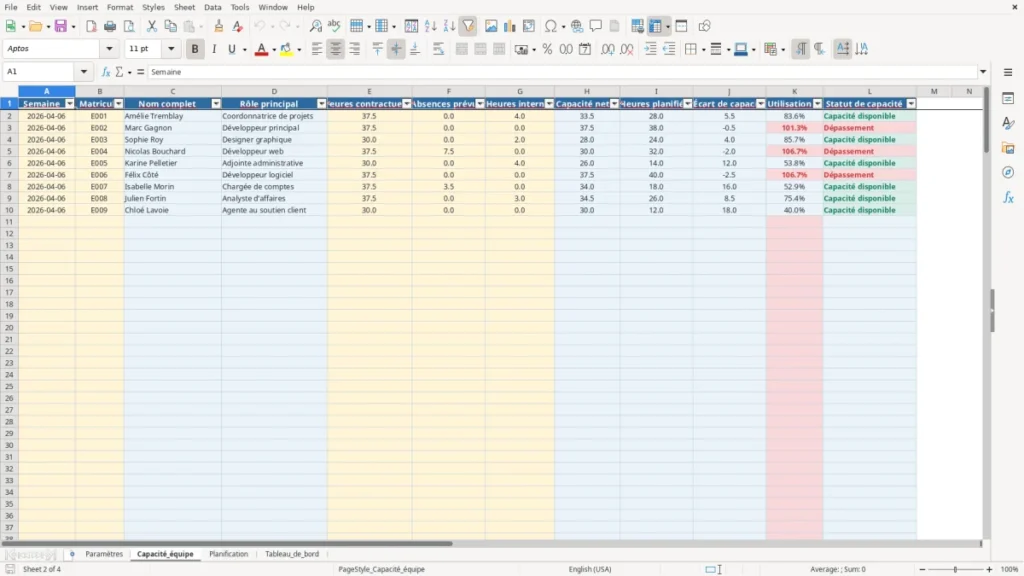This screenshot has width=1024, height=576.
Task: Click English (USA) language status
Action: [590, 569]
